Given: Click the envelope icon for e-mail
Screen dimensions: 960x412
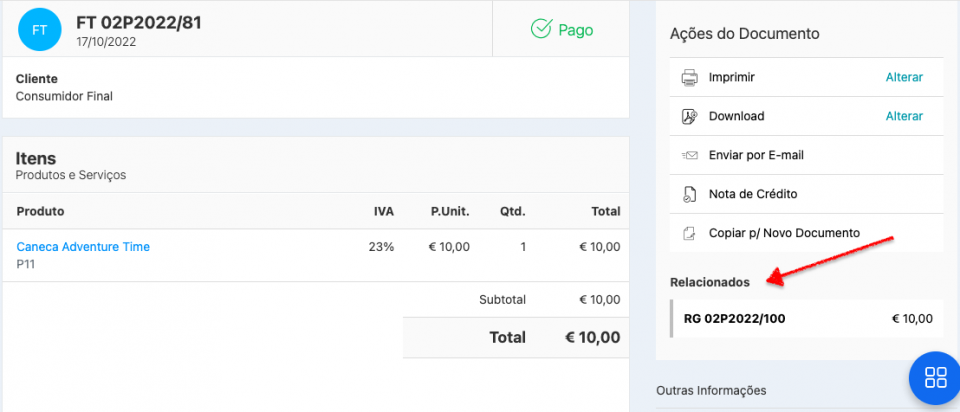Looking at the screenshot, I should click(x=689, y=155).
